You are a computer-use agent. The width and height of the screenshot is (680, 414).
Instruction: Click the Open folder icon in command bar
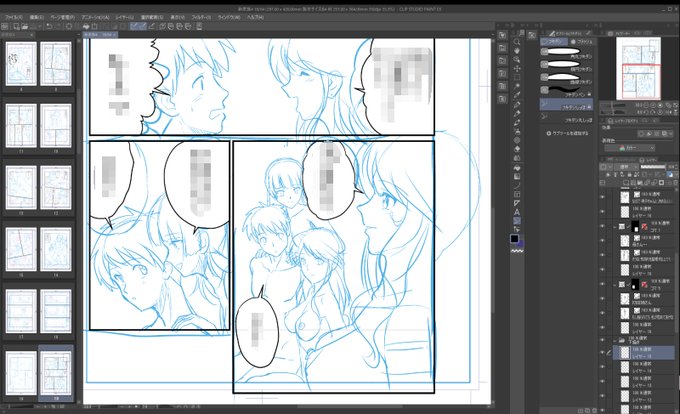(x=25, y=26)
